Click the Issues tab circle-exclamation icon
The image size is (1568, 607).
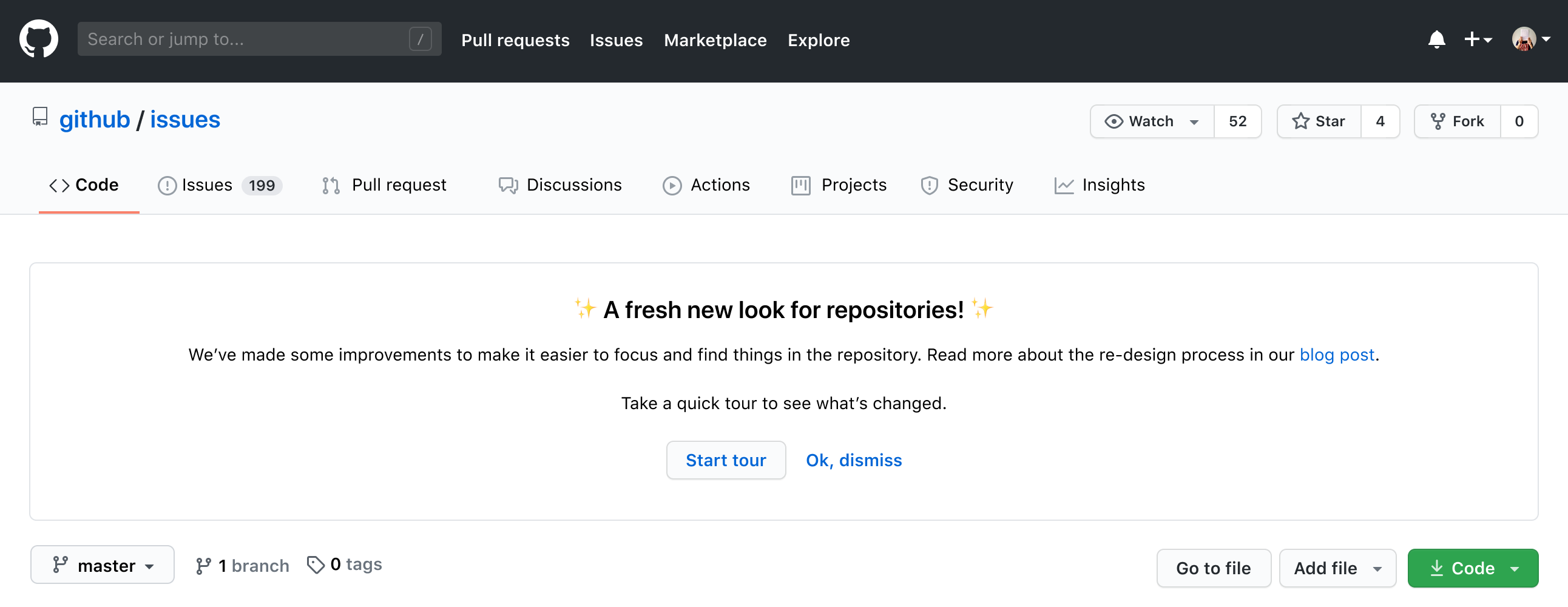(x=167, y=186)
